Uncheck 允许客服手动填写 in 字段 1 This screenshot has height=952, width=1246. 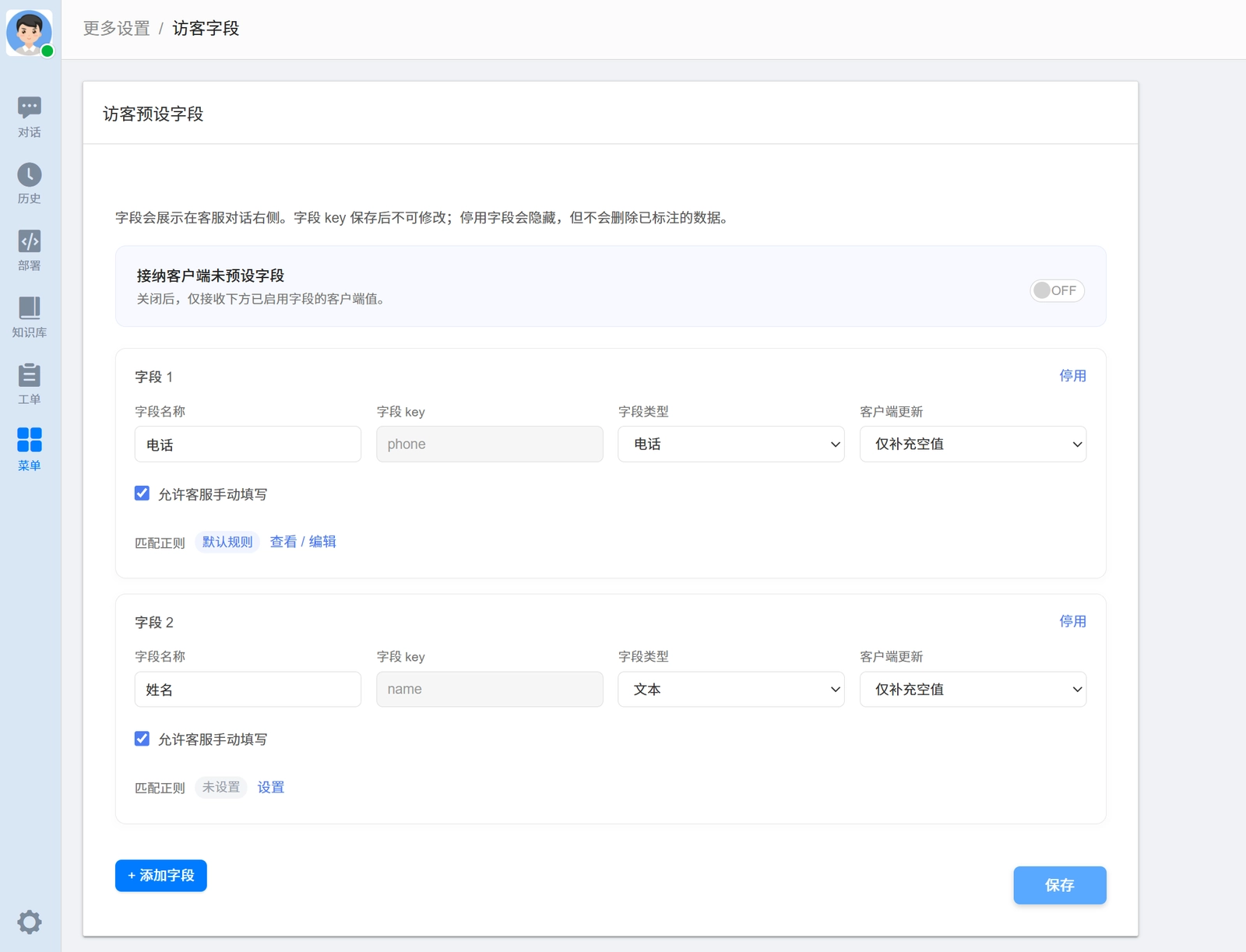coord(142,494)
